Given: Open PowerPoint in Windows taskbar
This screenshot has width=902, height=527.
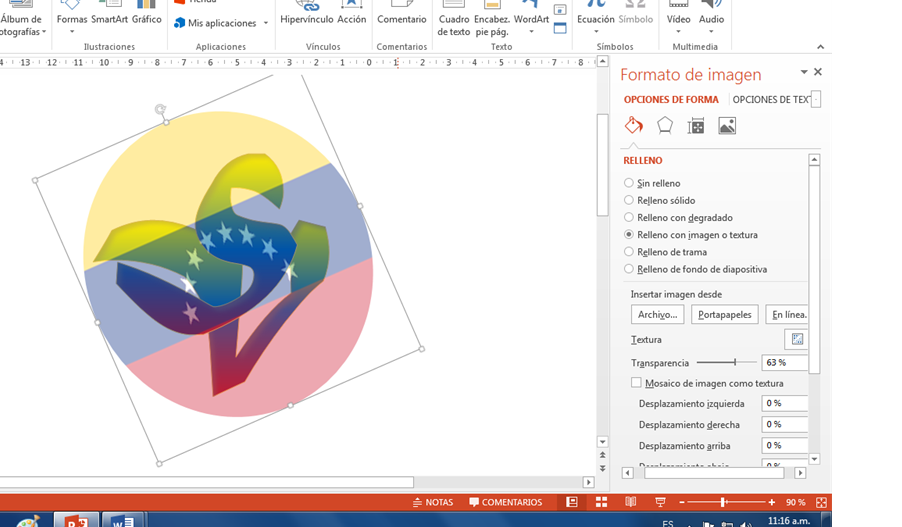Looking at the screenshot, I should point(77,521).
